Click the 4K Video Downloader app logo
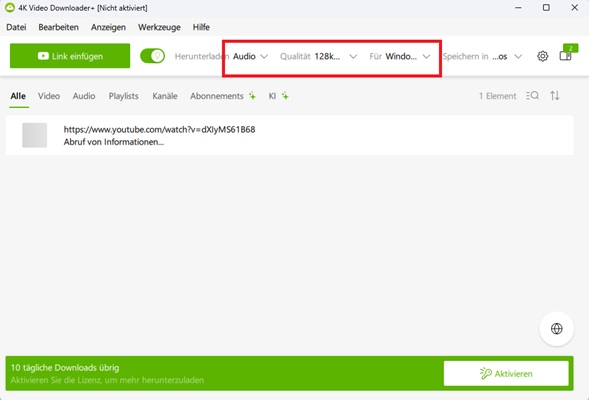Screen dimensions: 589x400 tap(10, 8)
